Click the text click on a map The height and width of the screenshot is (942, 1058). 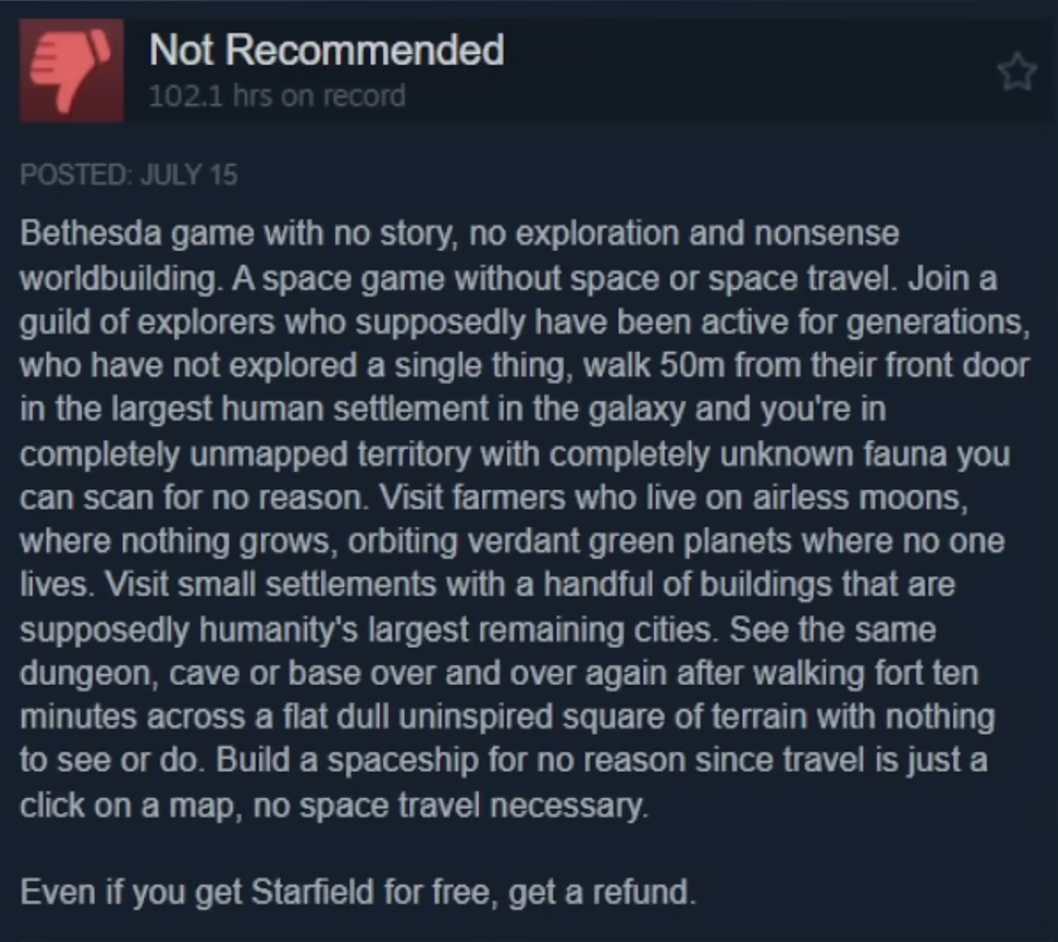coord(126,805)
